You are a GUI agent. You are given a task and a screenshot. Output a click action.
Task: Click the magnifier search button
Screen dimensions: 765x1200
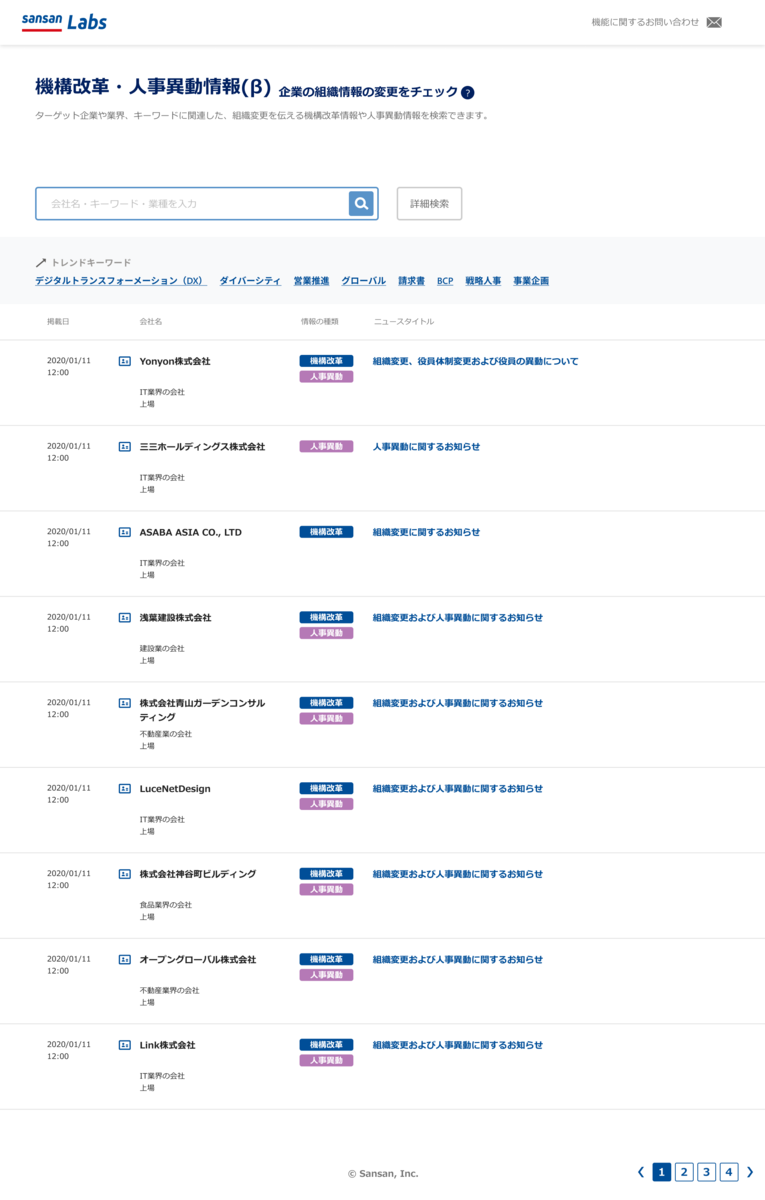click(361, 203)
